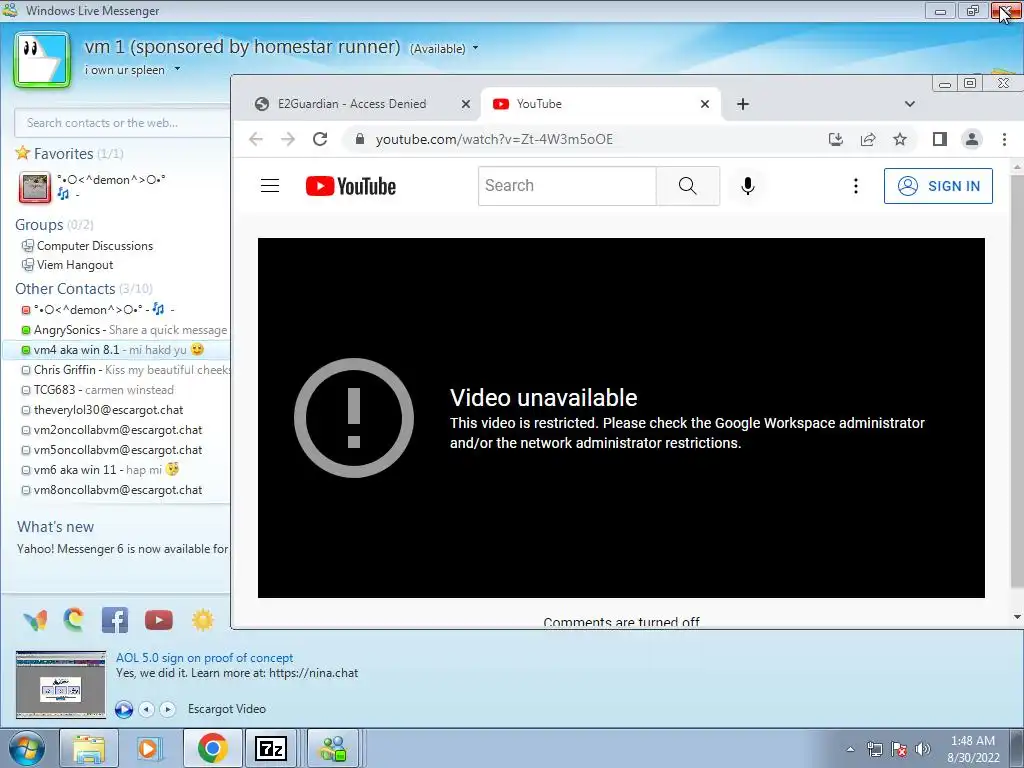Show hidden tray icons arrow
This screenshot has height=768, width=1024.
coord(850,749)
